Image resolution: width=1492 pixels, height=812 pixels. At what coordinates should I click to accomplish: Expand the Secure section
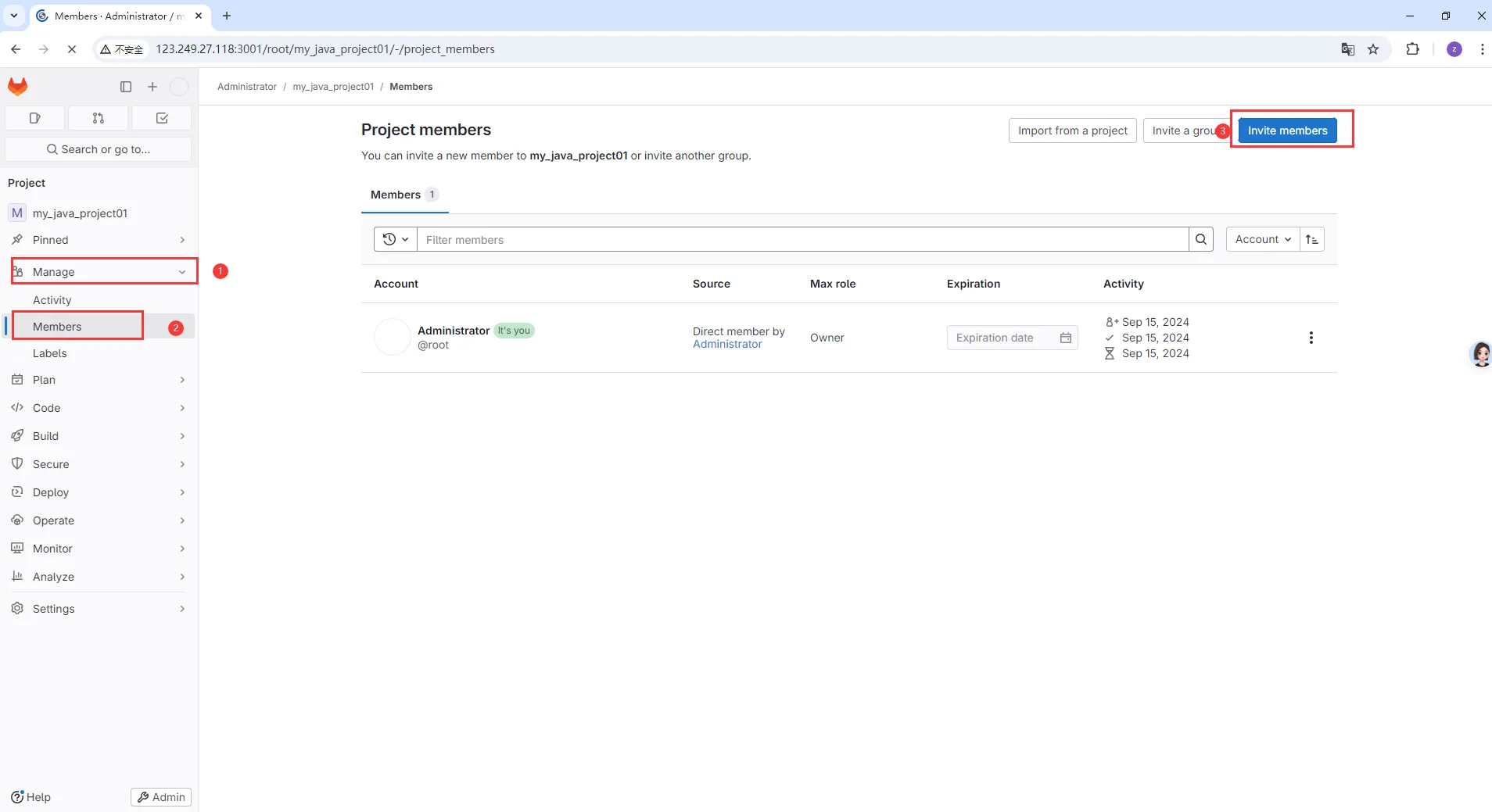point(99,464)
